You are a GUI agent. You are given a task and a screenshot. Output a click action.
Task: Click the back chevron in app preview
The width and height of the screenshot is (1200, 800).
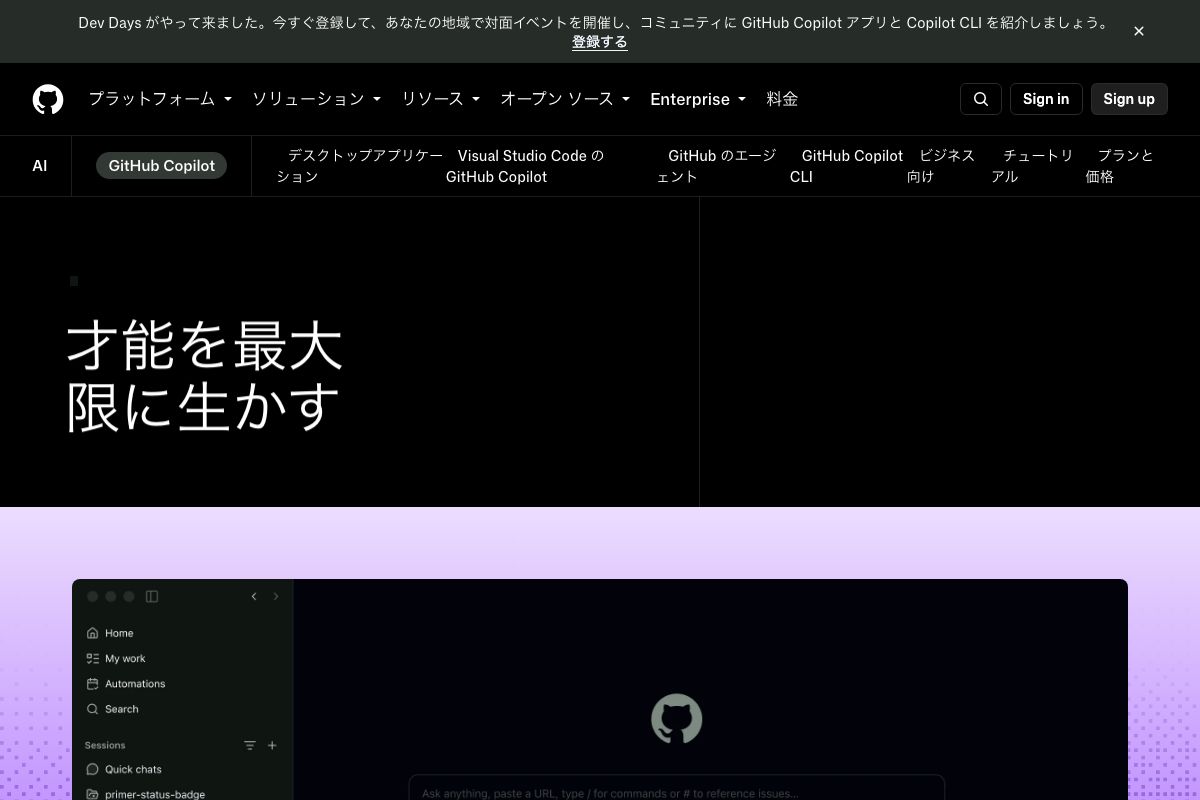pos(254,596)
